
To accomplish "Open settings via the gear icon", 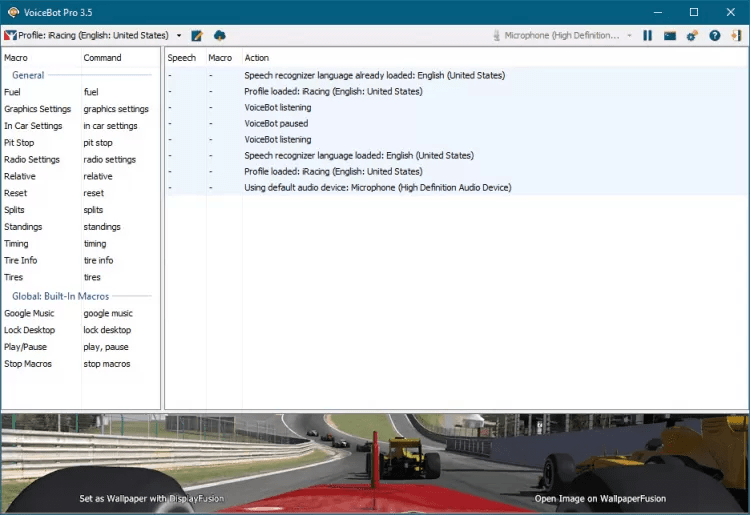I will coord(692,35).
